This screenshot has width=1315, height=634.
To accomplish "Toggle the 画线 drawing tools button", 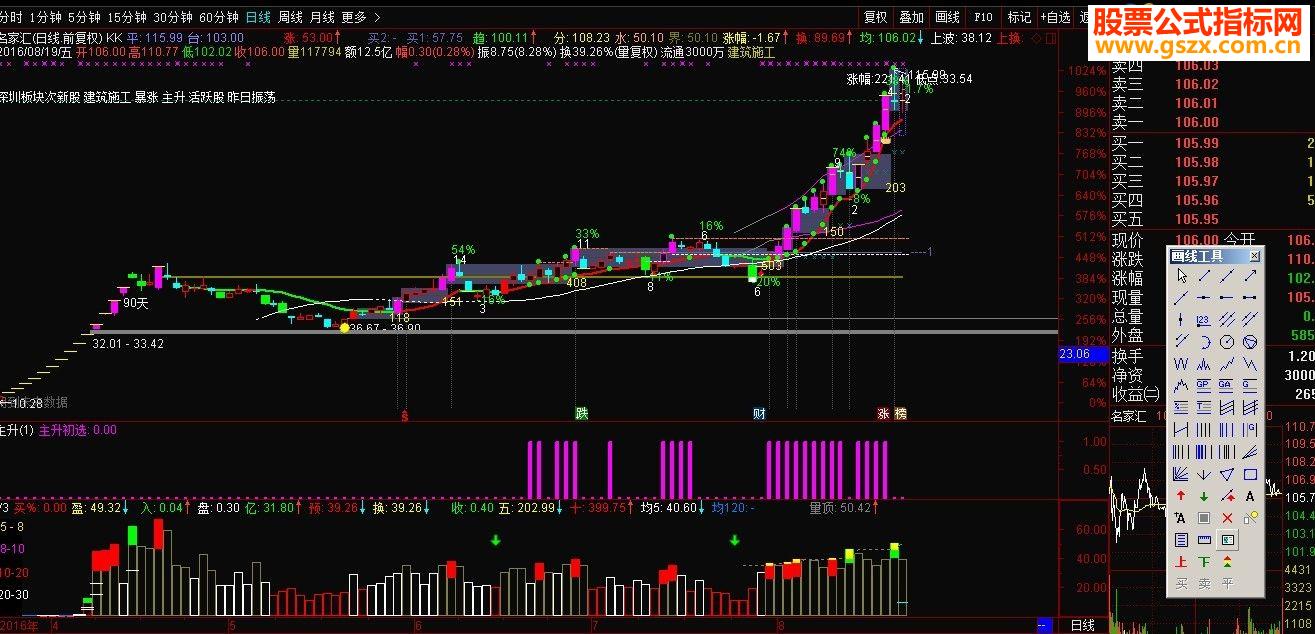I will 947,17.
